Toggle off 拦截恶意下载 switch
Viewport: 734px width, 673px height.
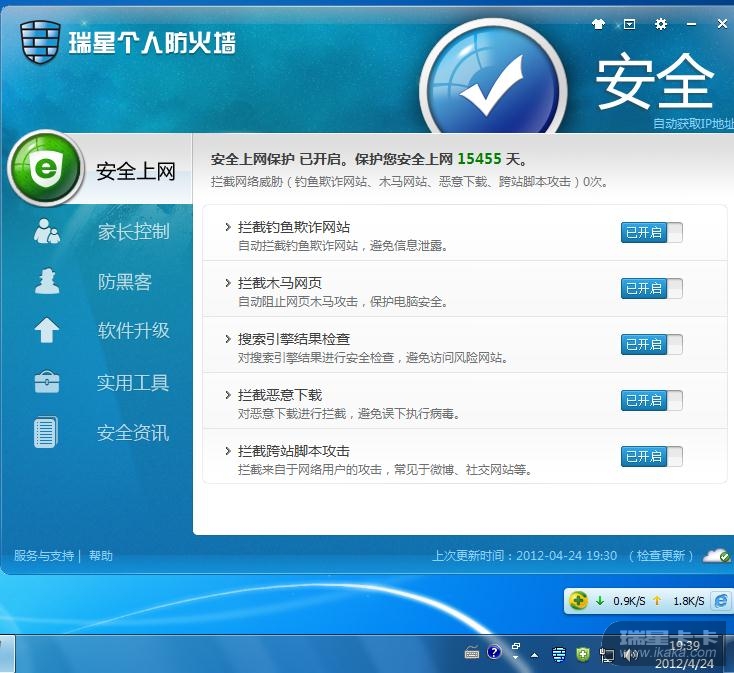pos(652,401)
